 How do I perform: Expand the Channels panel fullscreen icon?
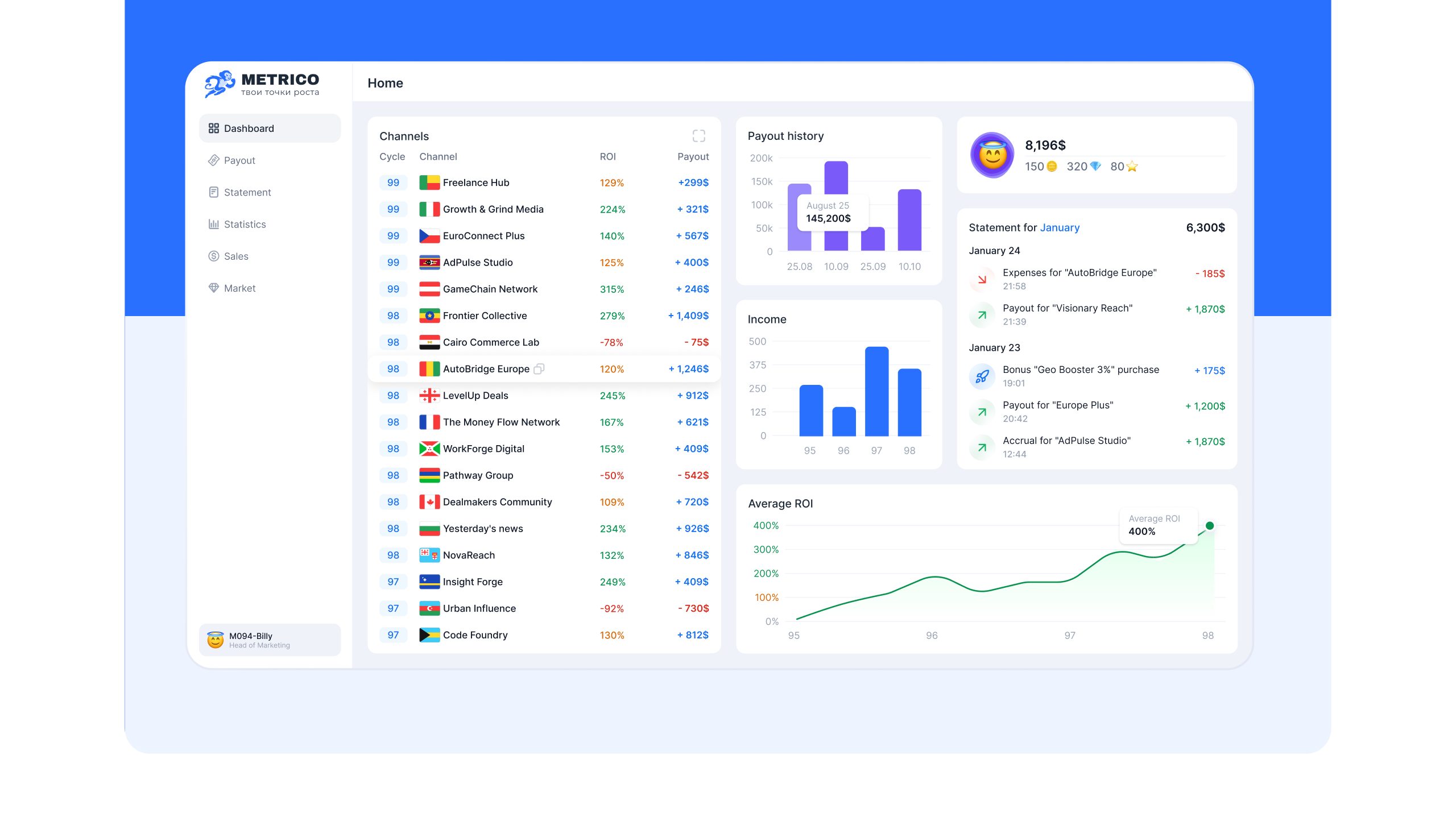click(698, 136)
